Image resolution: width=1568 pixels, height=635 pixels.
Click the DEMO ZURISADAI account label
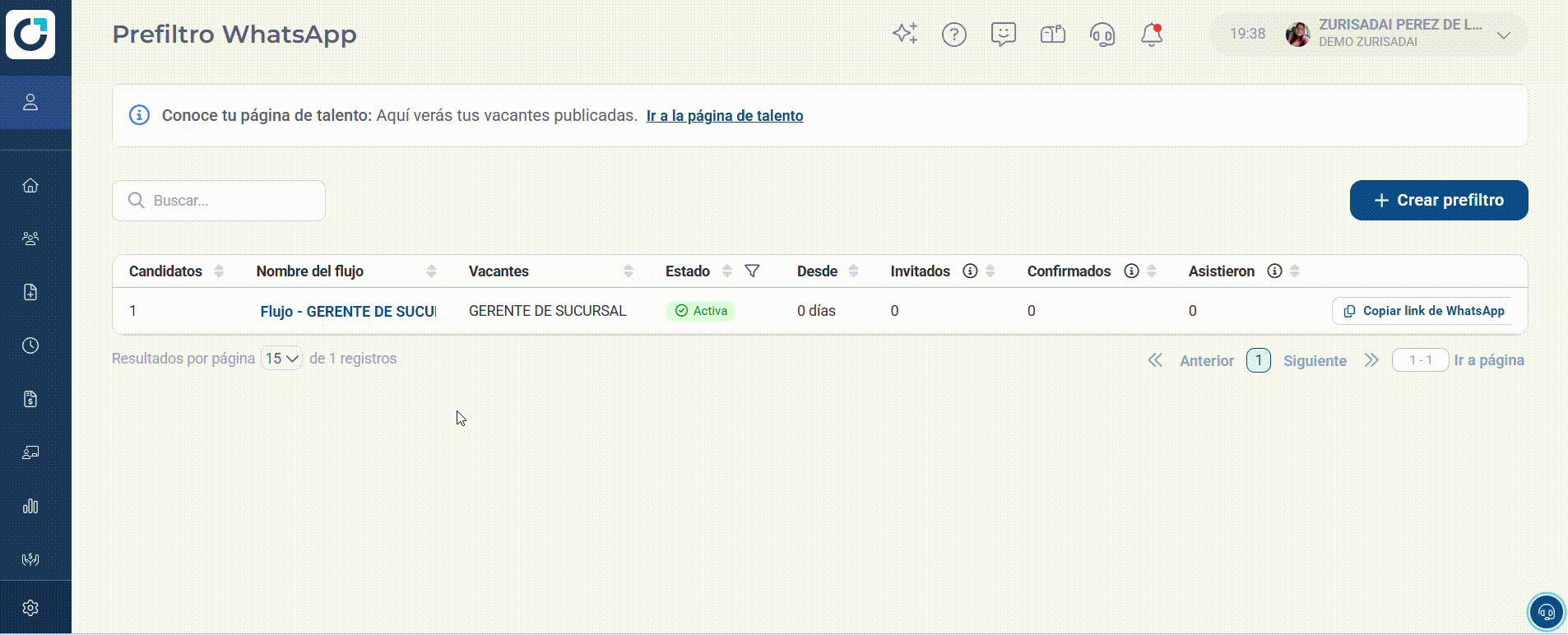click(1368, 42)
